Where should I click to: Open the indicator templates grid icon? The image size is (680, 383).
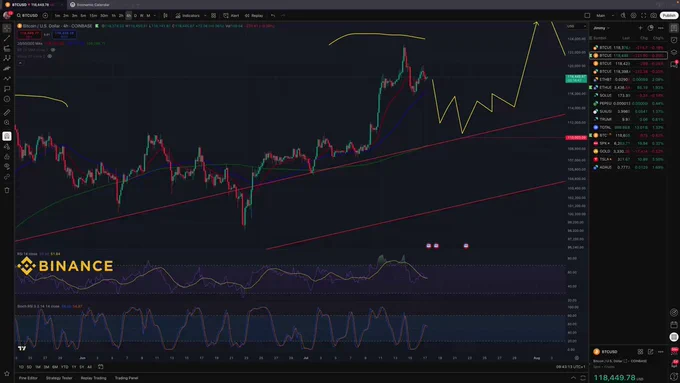coord(213,16)
